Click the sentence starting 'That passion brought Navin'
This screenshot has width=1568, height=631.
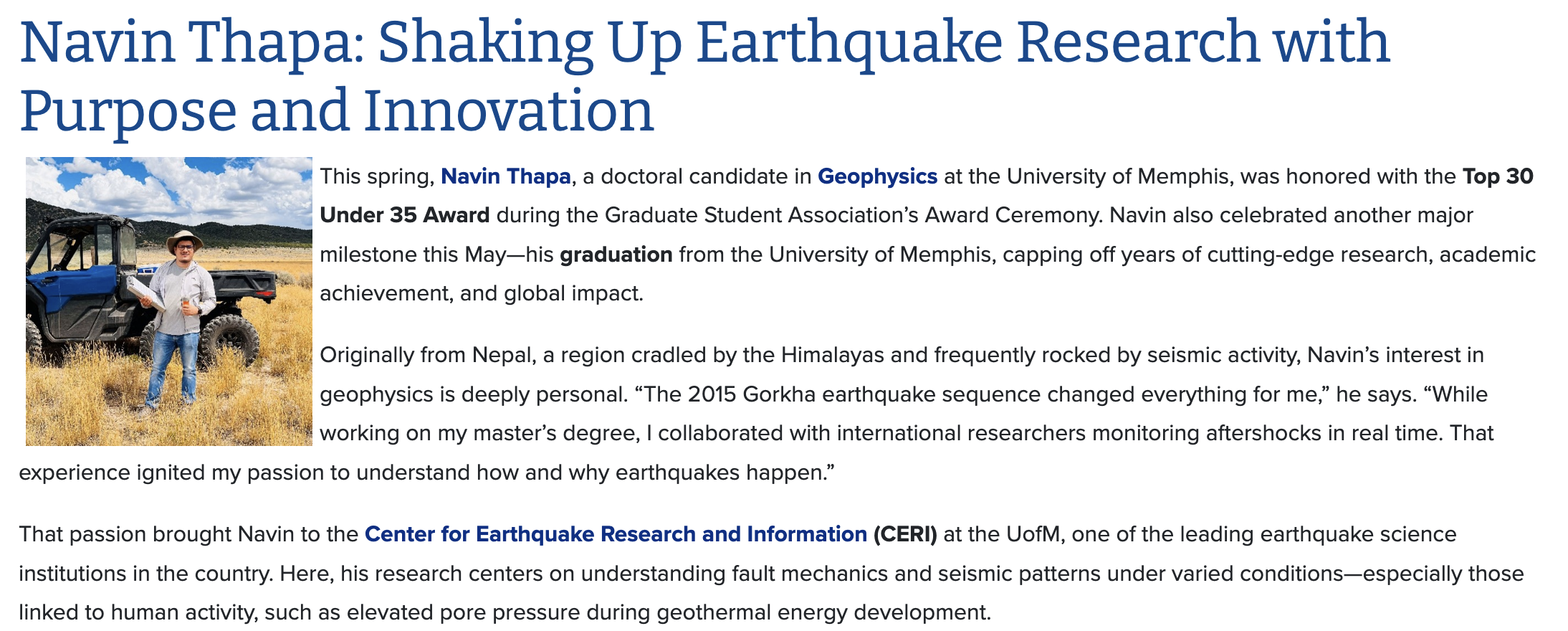[x=771, y=573]
